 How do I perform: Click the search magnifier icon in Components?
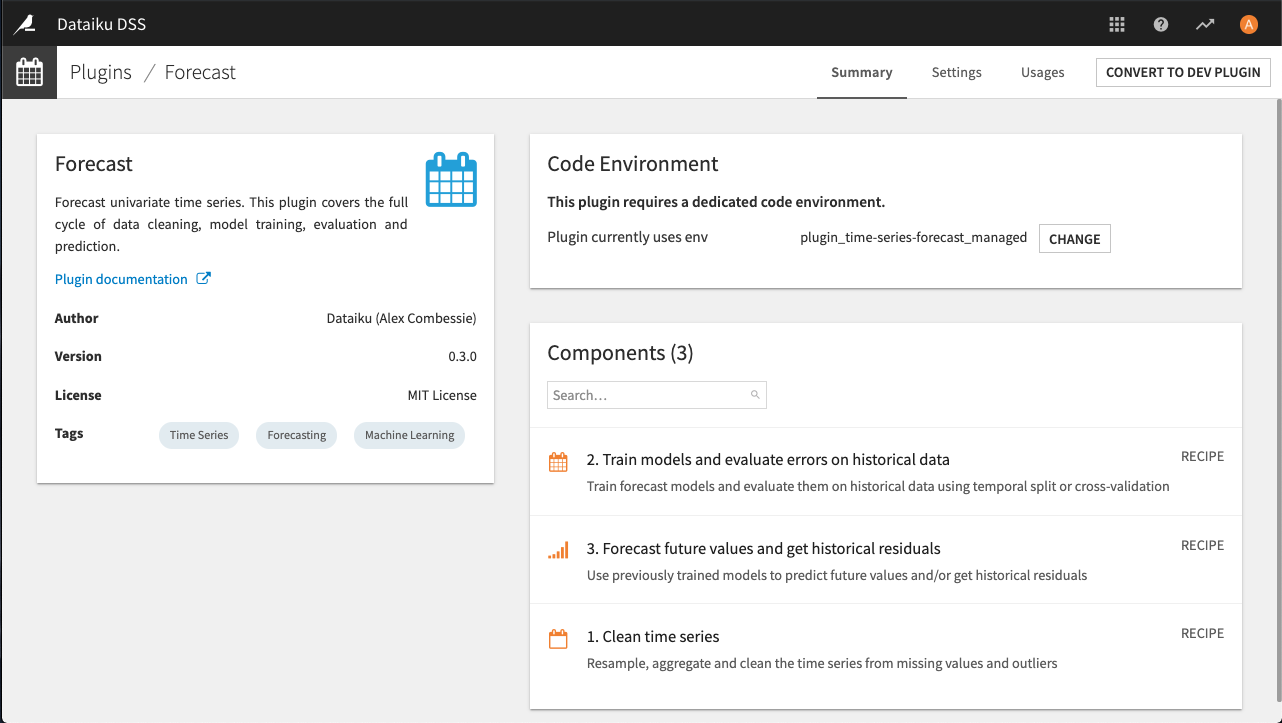(x=755, y=395)
